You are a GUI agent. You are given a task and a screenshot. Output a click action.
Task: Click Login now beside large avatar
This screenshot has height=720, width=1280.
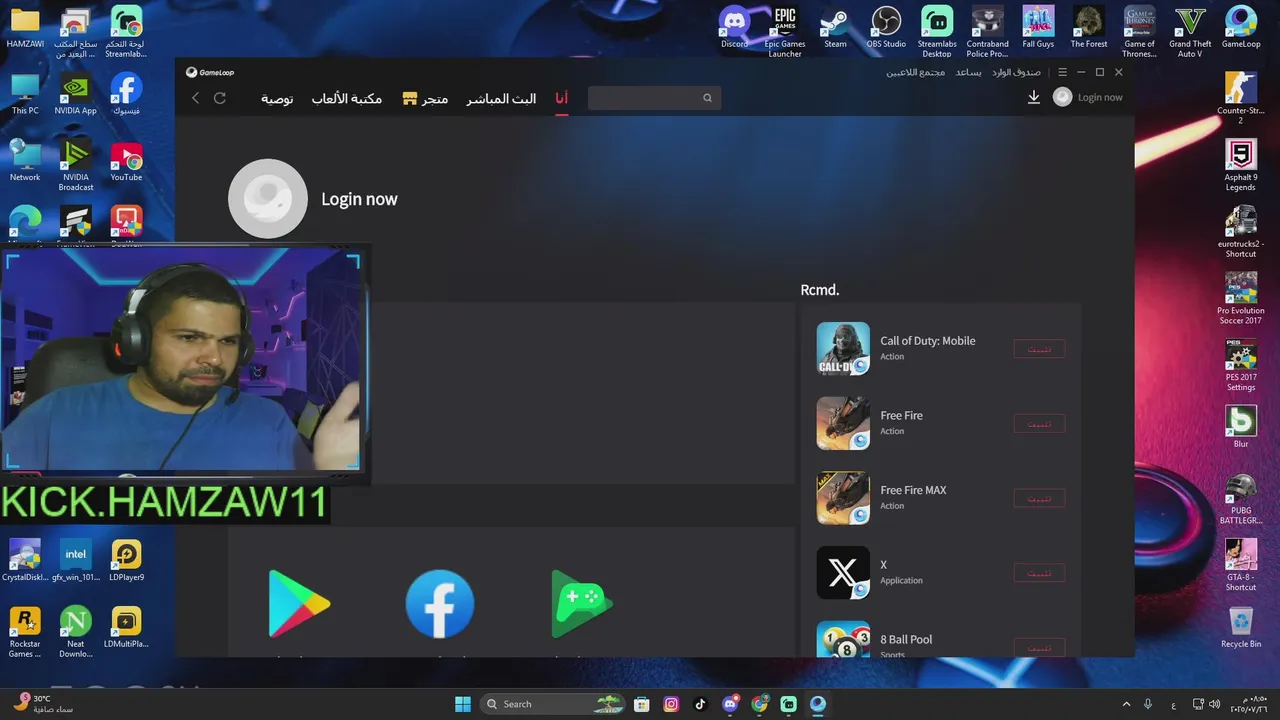click(x=359, y=199)
